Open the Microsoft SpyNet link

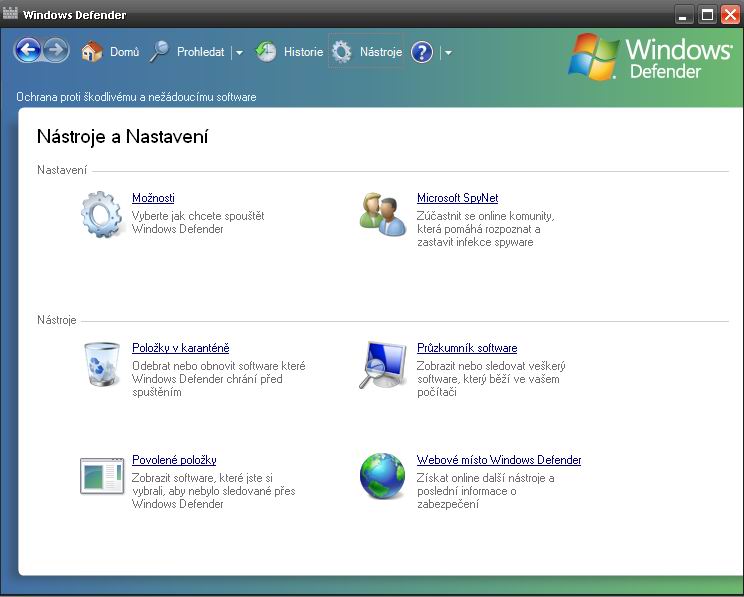457,198
